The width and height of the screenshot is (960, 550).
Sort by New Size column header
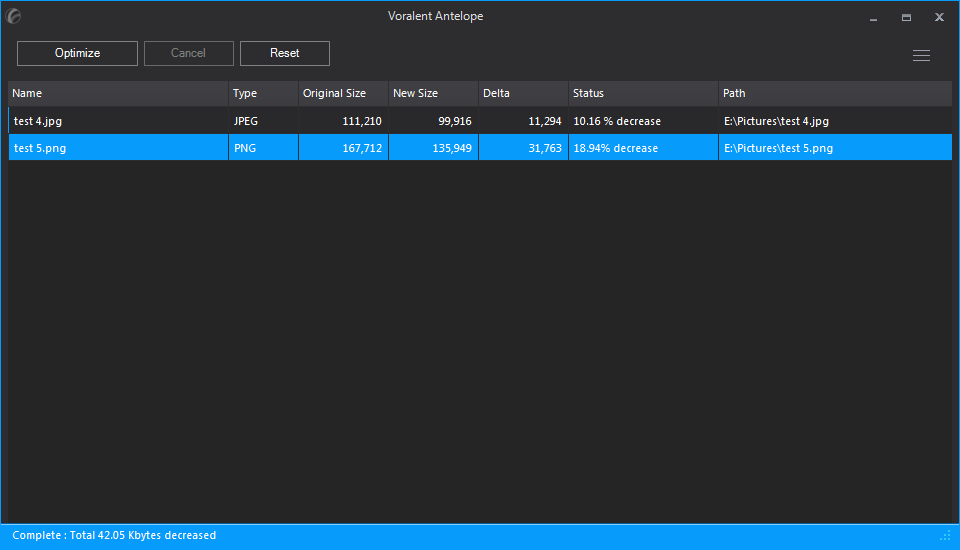pyautogui.click(x=433, y=93)
